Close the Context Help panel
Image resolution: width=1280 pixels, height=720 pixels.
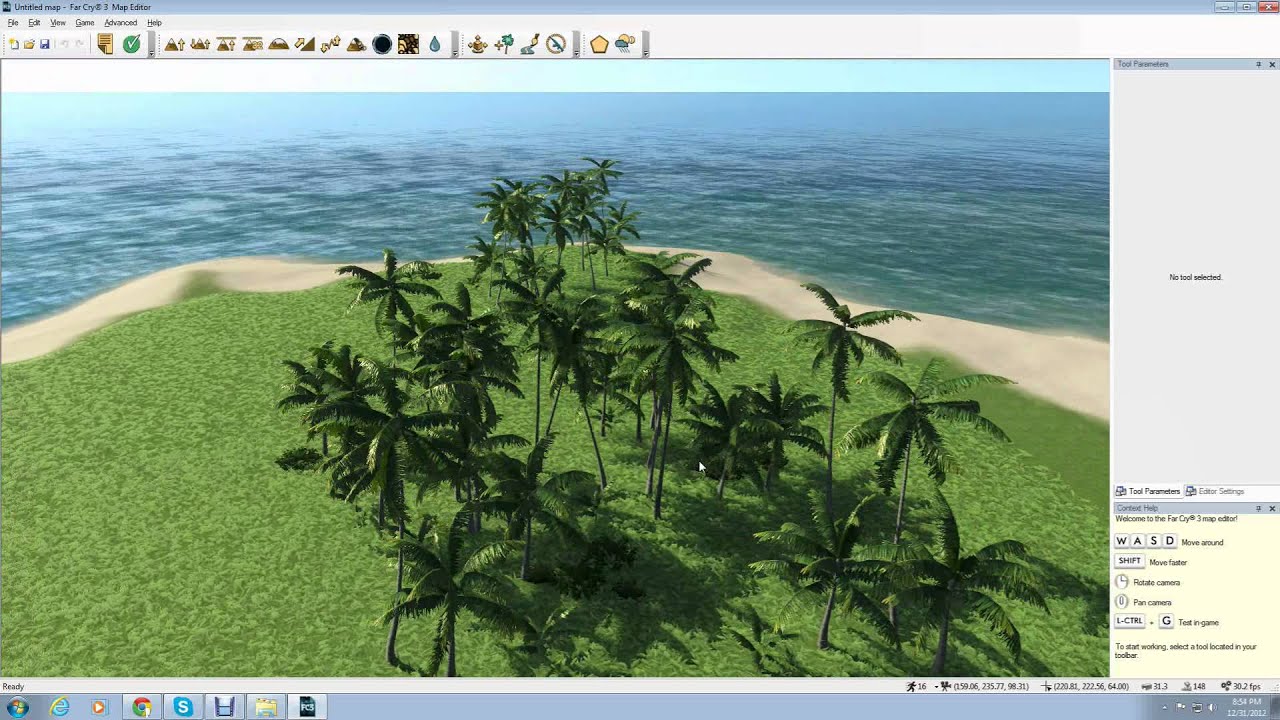coord(1272,508)
